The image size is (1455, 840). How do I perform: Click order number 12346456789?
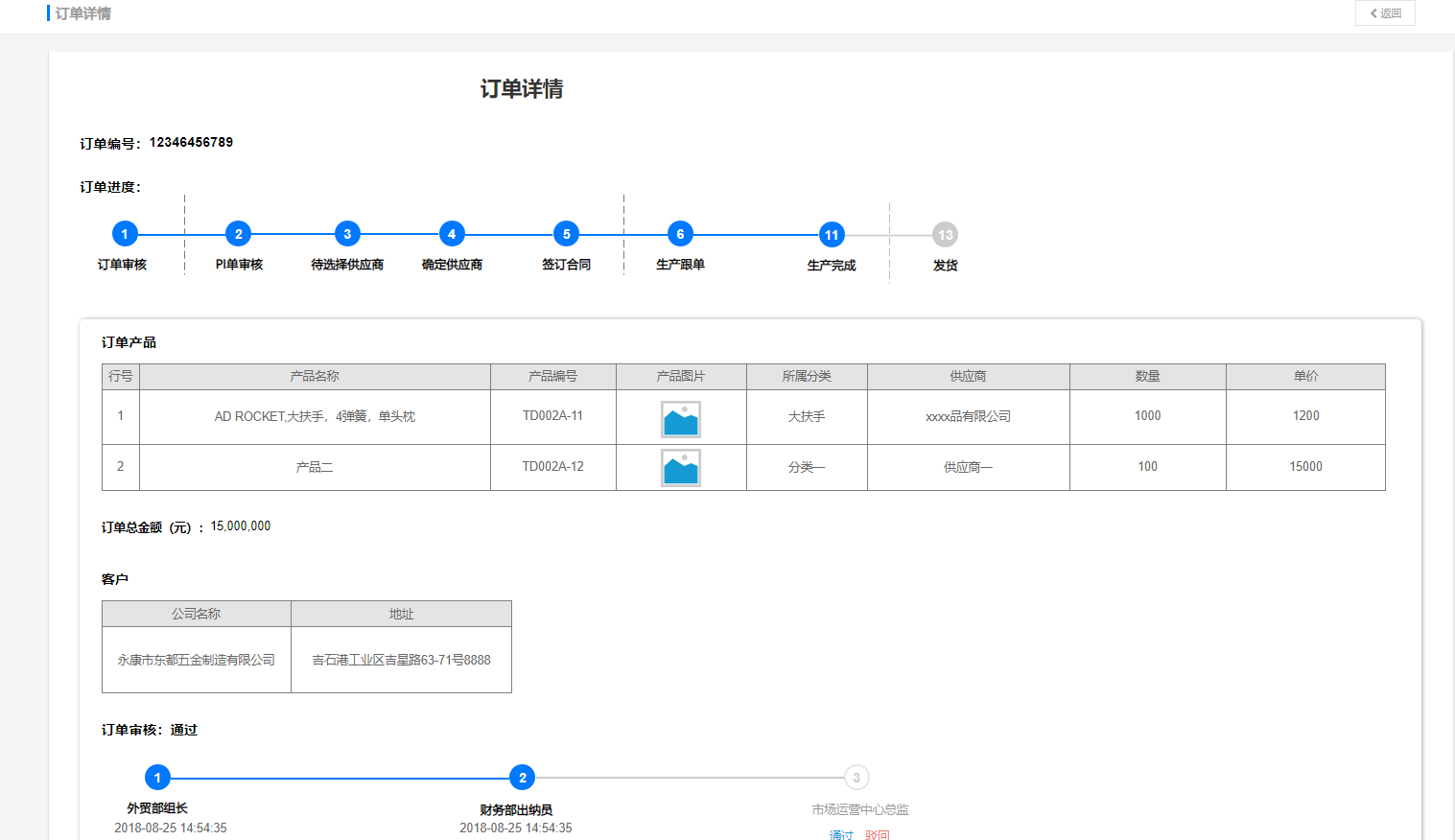click(191, 142)
